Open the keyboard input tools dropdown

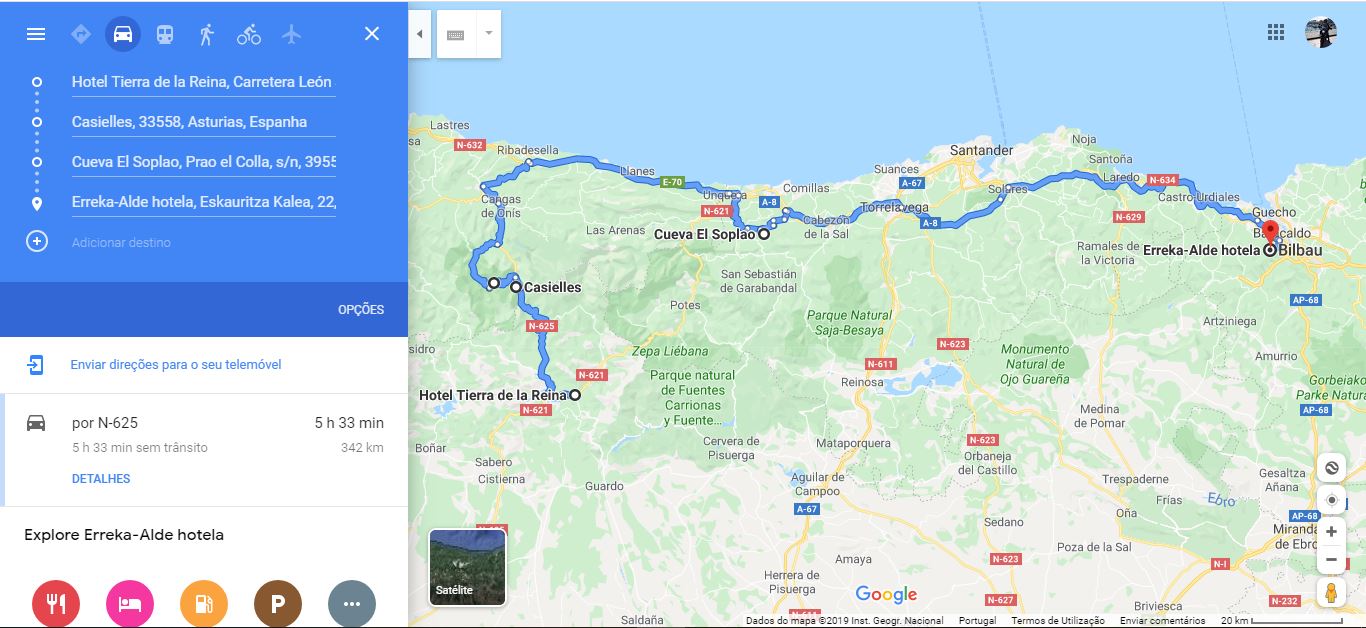488,34
